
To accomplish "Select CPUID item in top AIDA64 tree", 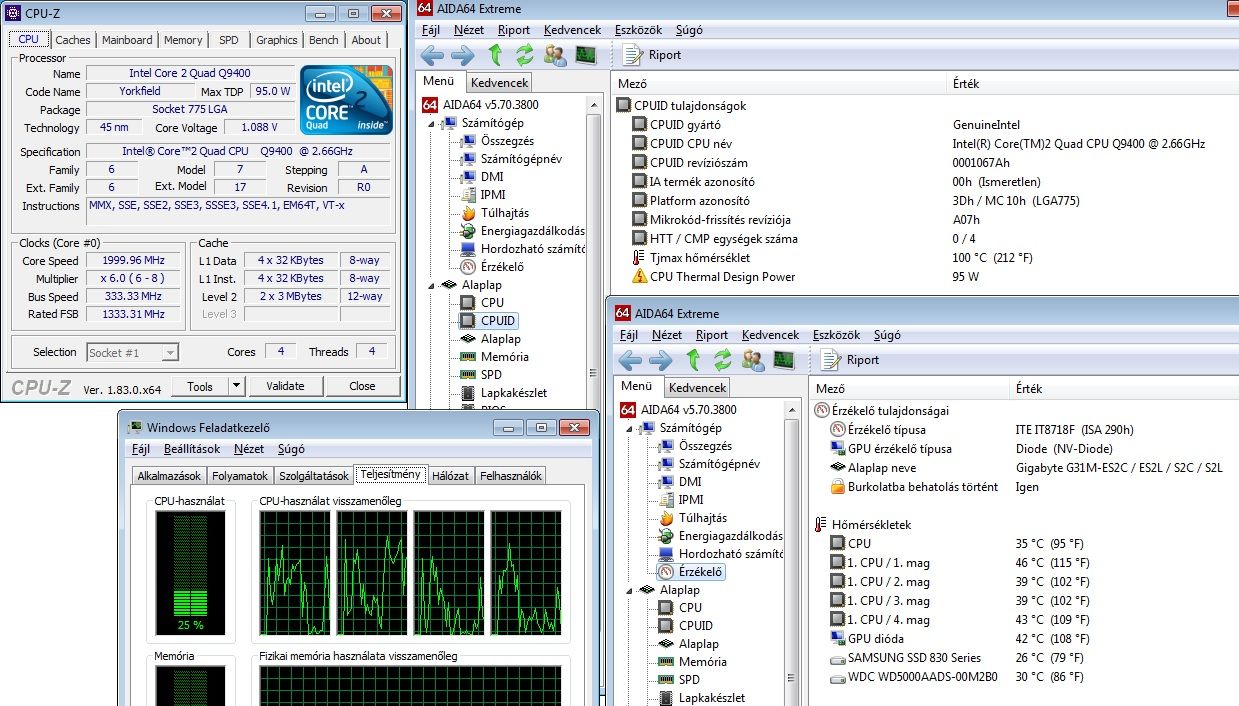I will [x=488, y=321].
